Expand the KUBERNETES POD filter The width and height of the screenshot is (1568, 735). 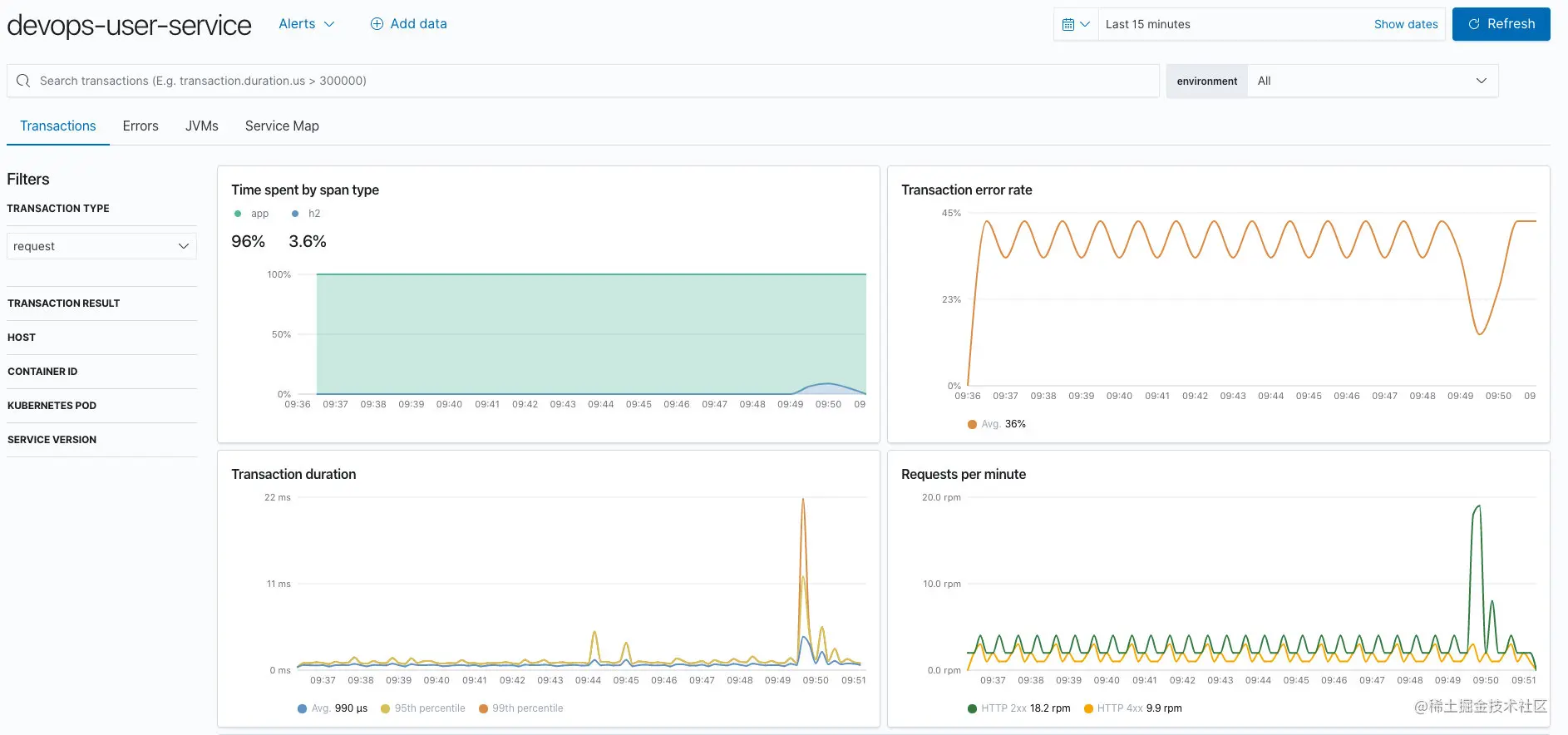point(101,406)
